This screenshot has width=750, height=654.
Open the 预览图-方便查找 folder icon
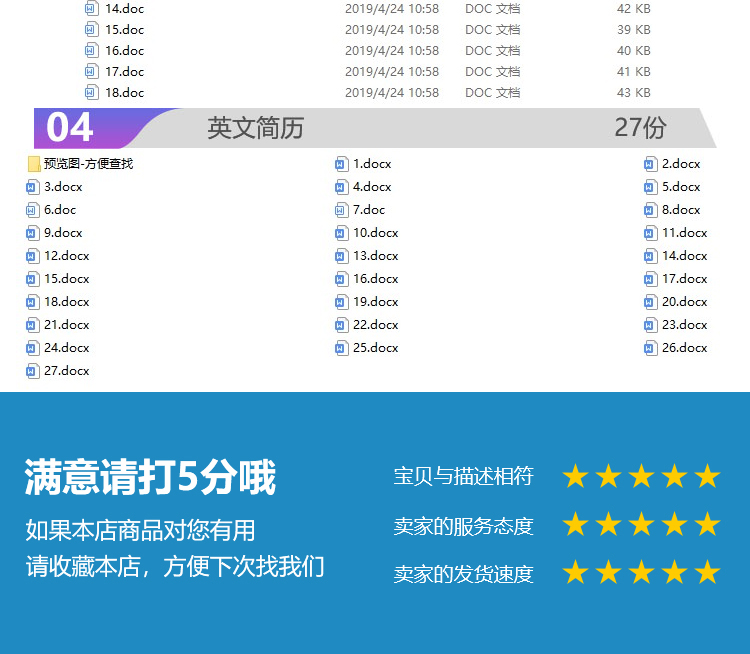34,164
